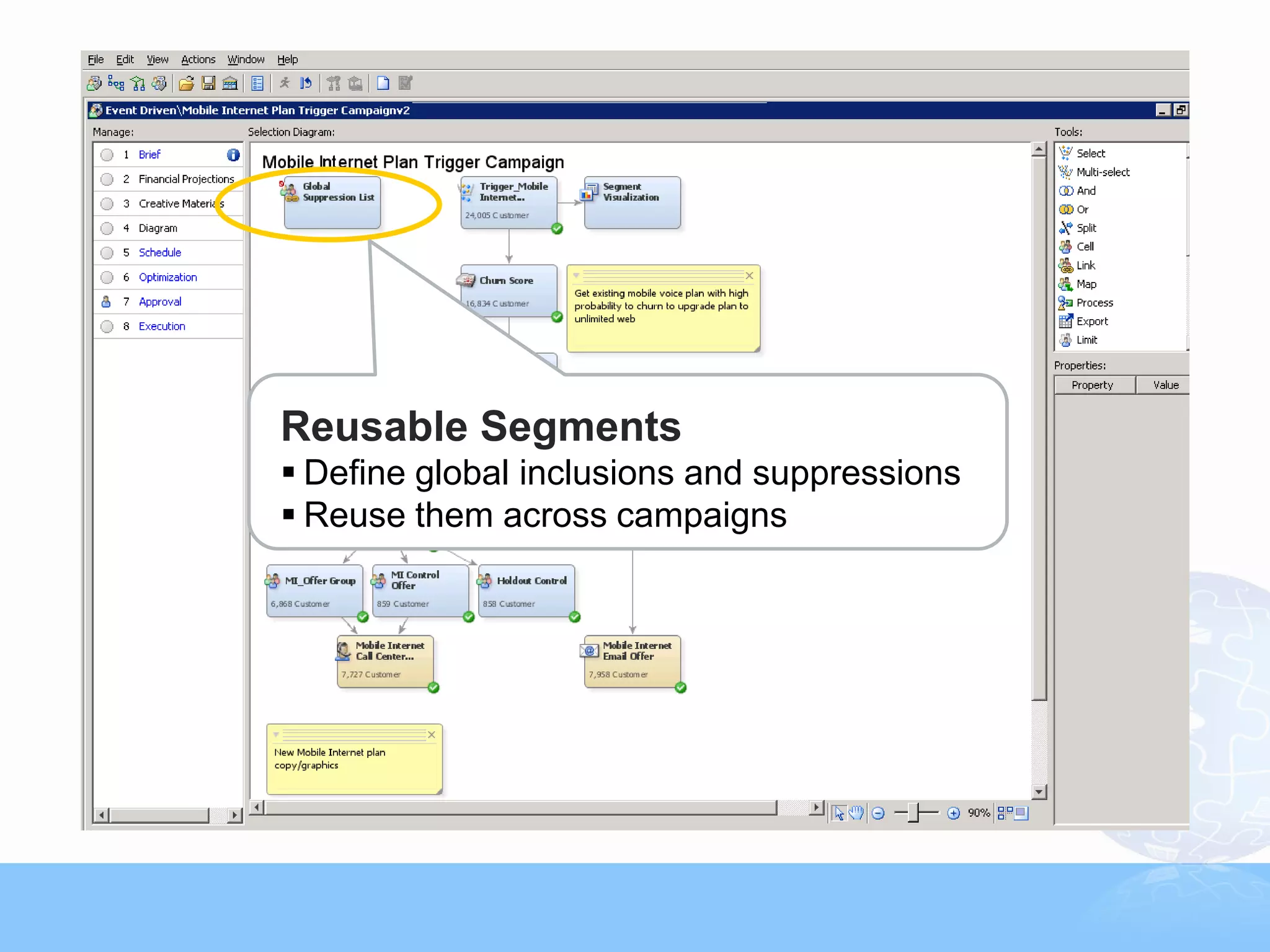Select the Diagram step
This screenshot has height=952, width=1270.
click(158, 228)
